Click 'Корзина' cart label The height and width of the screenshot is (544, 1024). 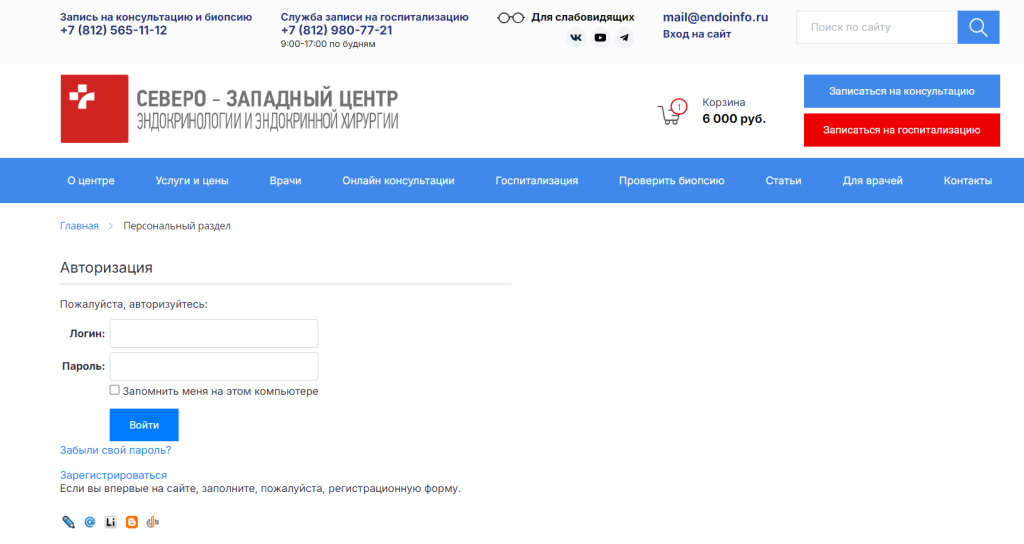tap(724, 102)
